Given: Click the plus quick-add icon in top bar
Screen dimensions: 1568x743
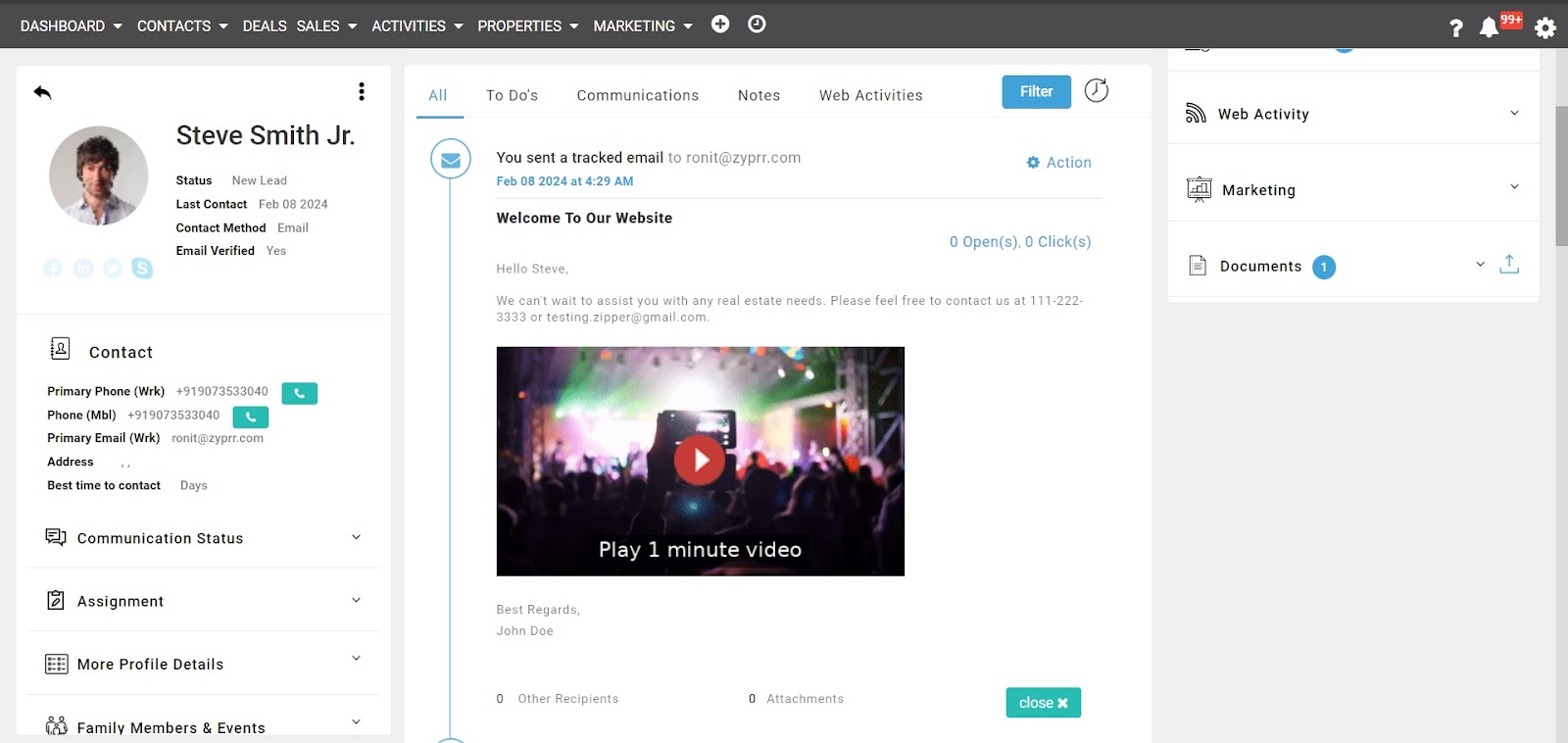Looking at the screenshot, I should [x=720, y=25].
